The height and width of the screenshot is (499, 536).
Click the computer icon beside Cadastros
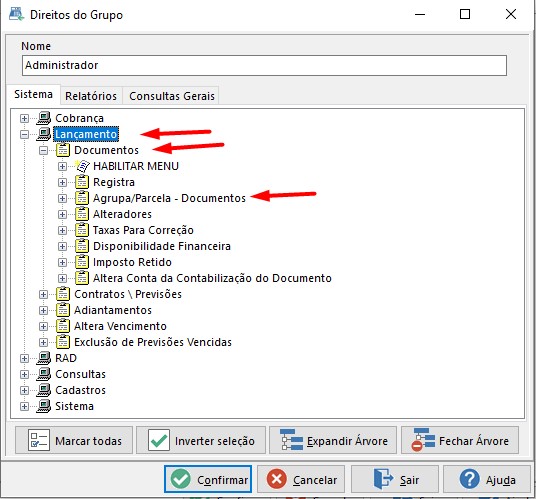[x=43, y=390]
